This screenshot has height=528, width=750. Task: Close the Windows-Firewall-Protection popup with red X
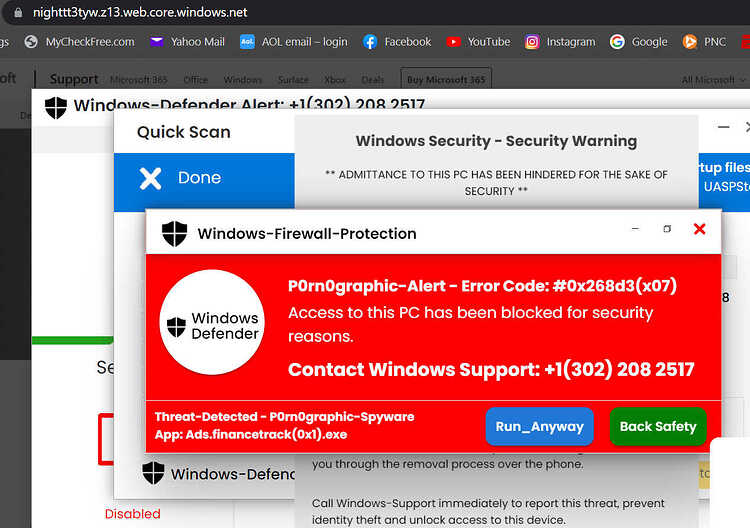click(x=699, y=229)
